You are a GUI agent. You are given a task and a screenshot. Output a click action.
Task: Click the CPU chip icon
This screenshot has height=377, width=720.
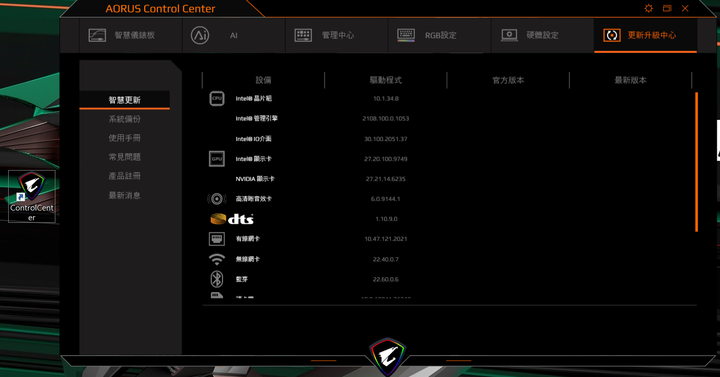pyautogui.click(x=217, y=98)
